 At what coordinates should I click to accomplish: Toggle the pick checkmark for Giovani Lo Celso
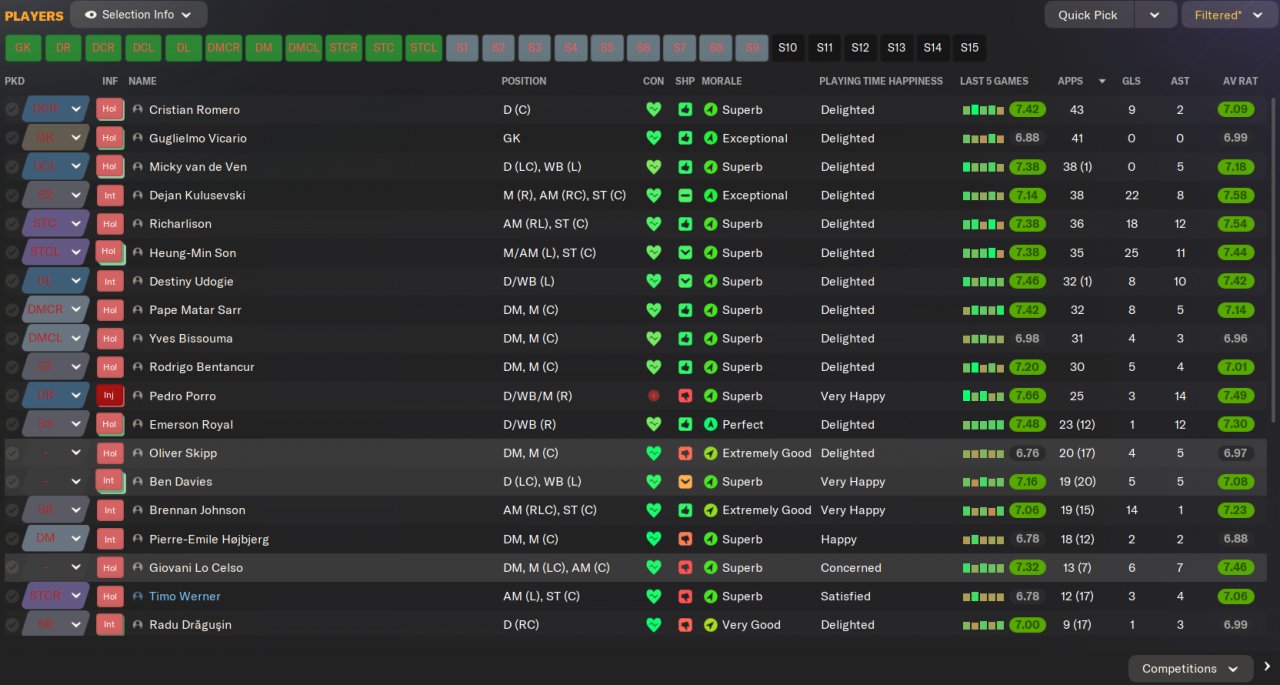(x=12, y=568)
